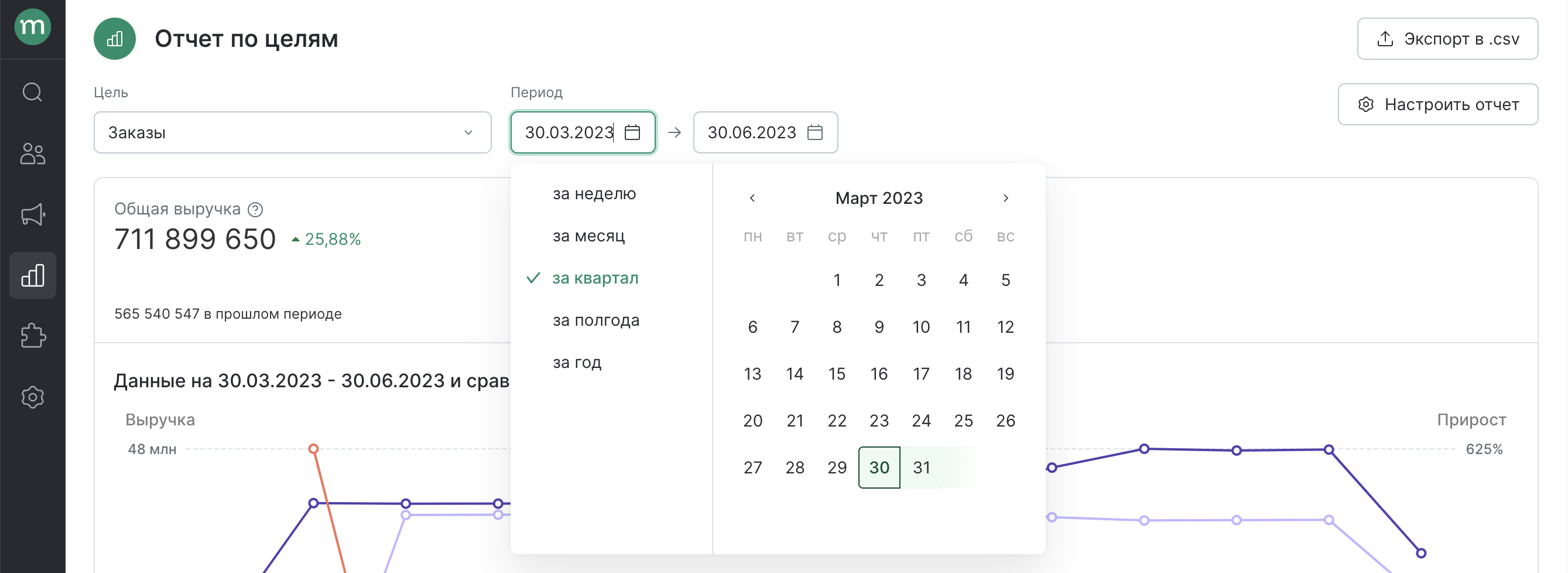Screen dimensions: 1568x573
Task: Click the green 'm' logo in sidebar
Action: [x=32, y=27]
